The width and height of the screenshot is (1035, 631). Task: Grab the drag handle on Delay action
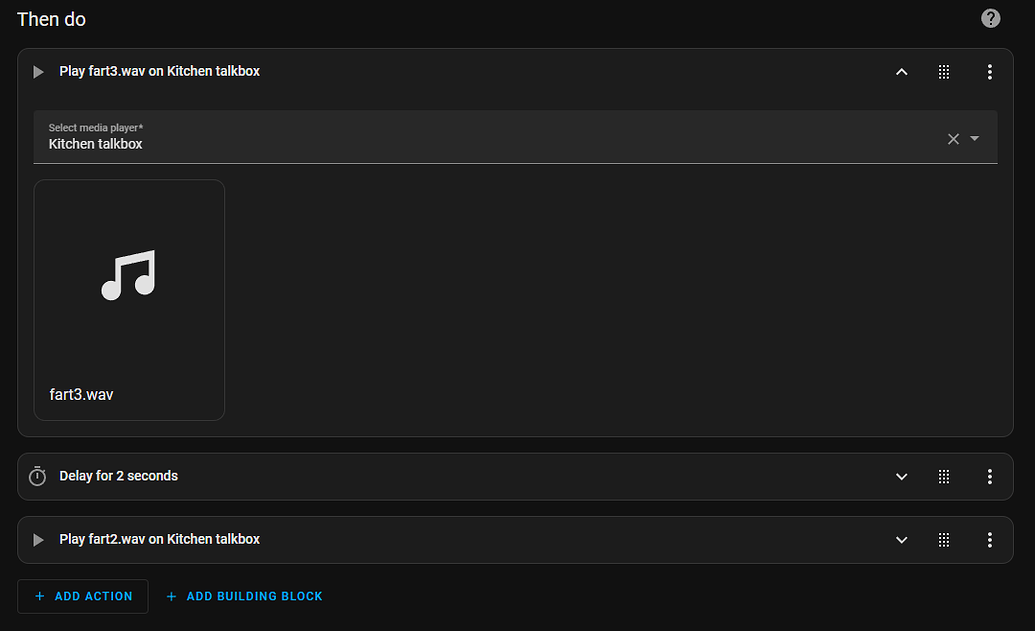[943, 477]
